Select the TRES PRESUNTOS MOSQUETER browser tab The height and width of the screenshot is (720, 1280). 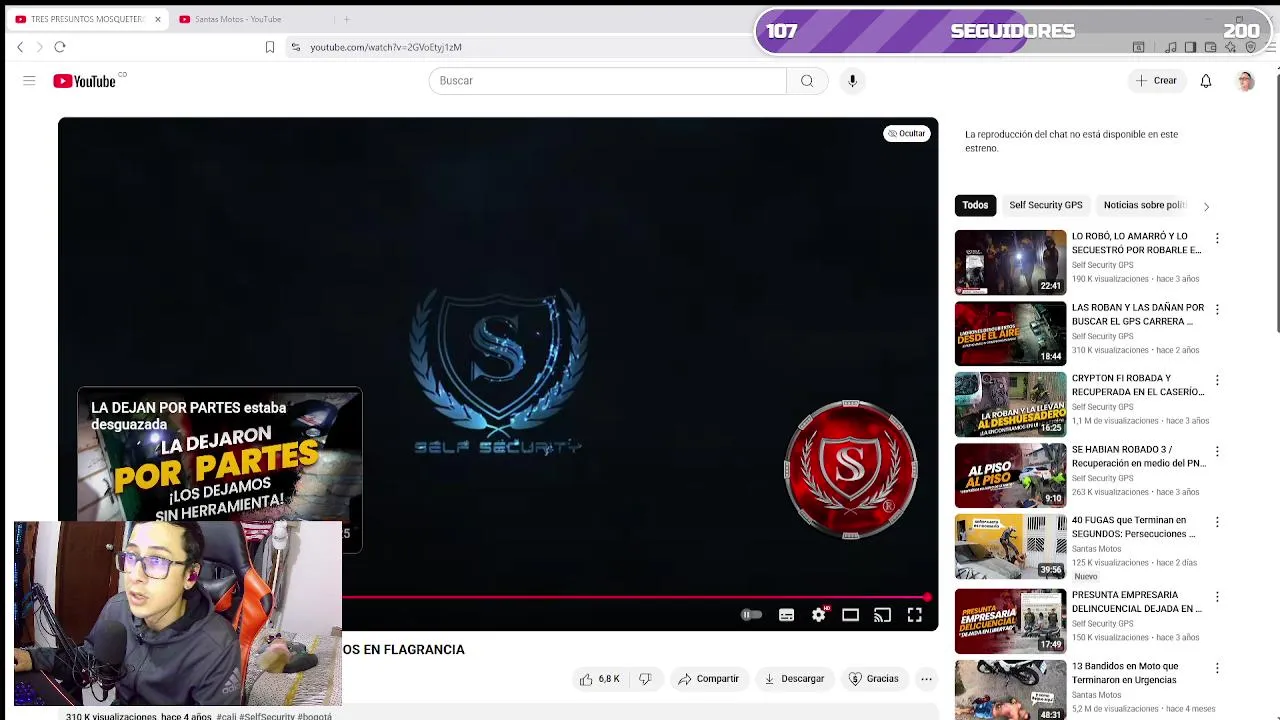[85, 19]
